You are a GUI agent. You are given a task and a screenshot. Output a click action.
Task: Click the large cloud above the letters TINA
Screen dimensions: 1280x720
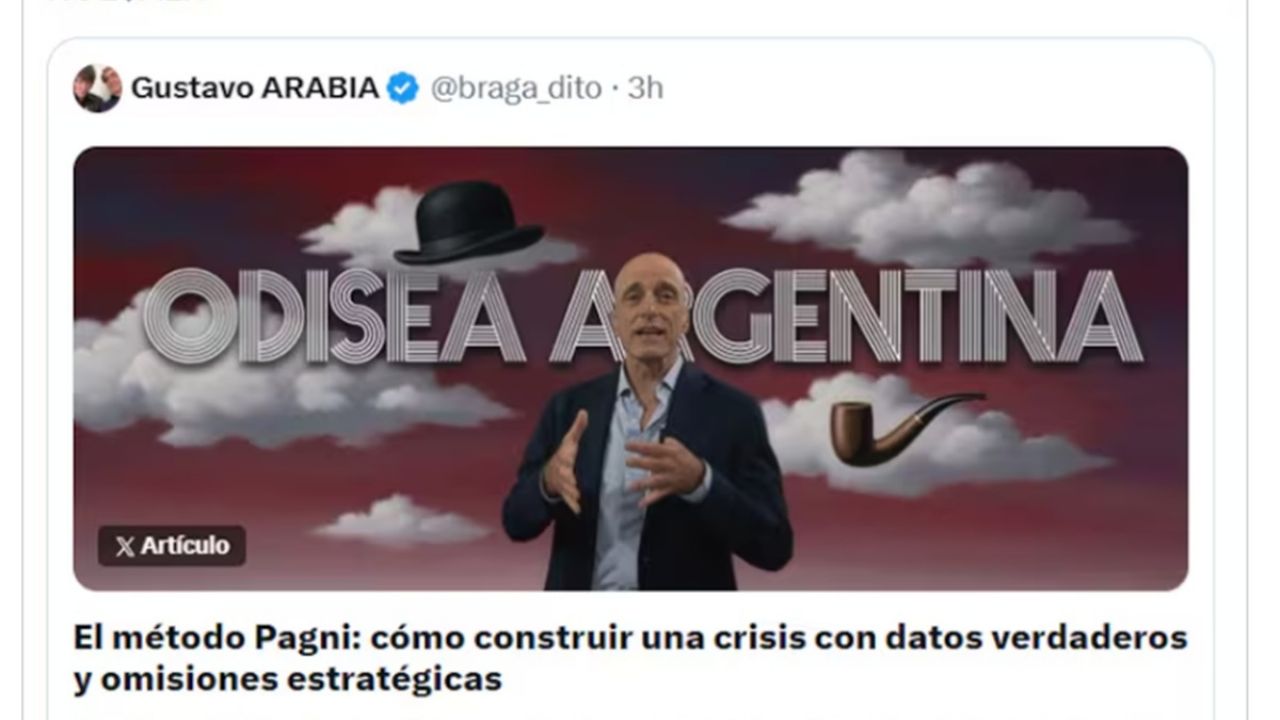(930, 208)
